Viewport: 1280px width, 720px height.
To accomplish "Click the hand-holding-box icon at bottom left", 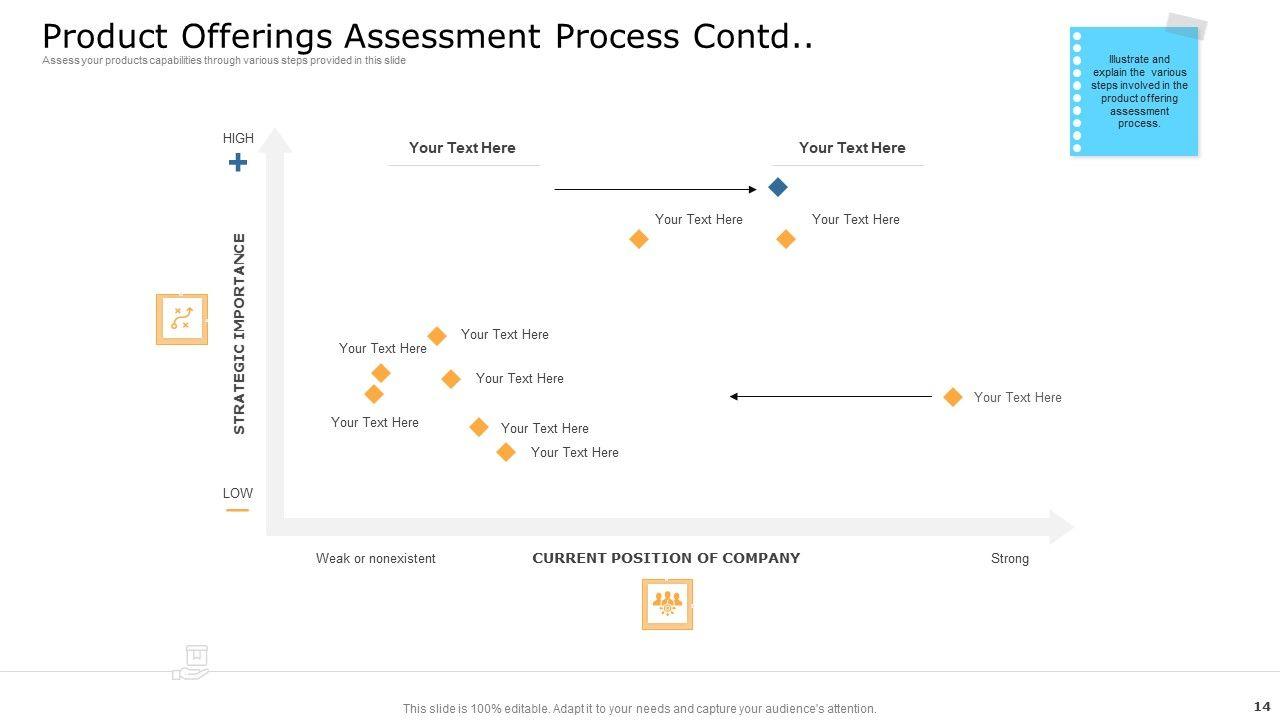I will point(191,663).
